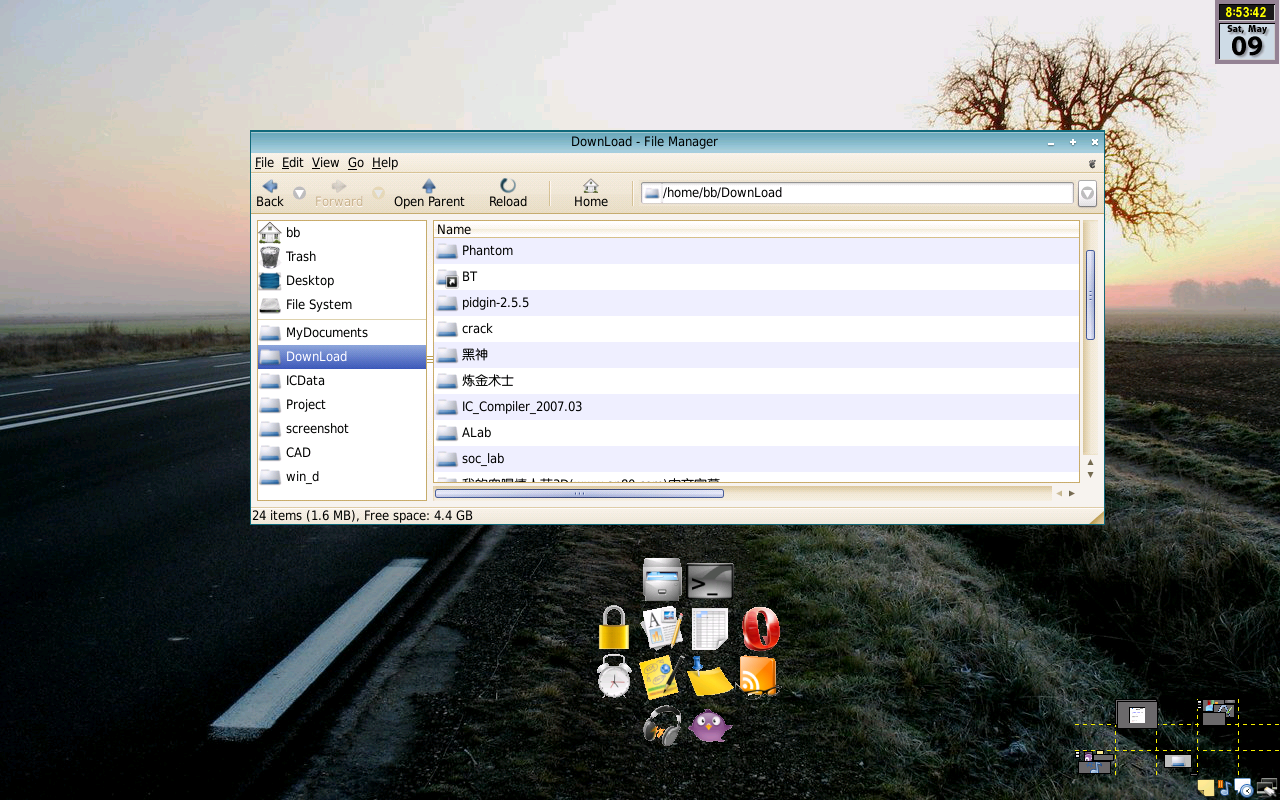Select the Phantom folder
Viewport: 1280px width, 800px height.
(756, 251)
